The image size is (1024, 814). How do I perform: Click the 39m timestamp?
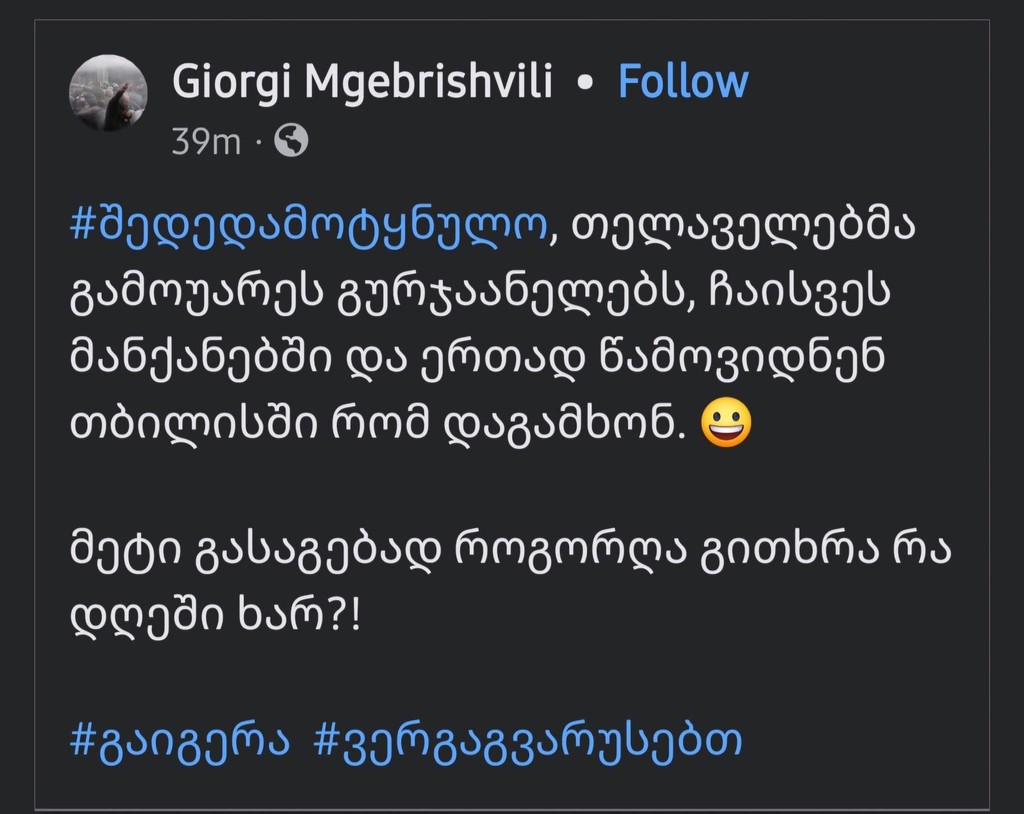[204, 141]
